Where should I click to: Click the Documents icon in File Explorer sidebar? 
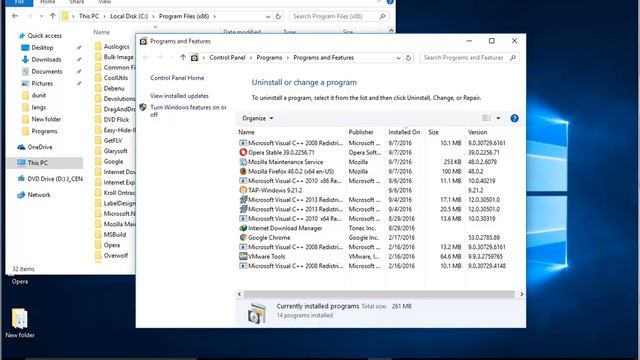[25, 71]
